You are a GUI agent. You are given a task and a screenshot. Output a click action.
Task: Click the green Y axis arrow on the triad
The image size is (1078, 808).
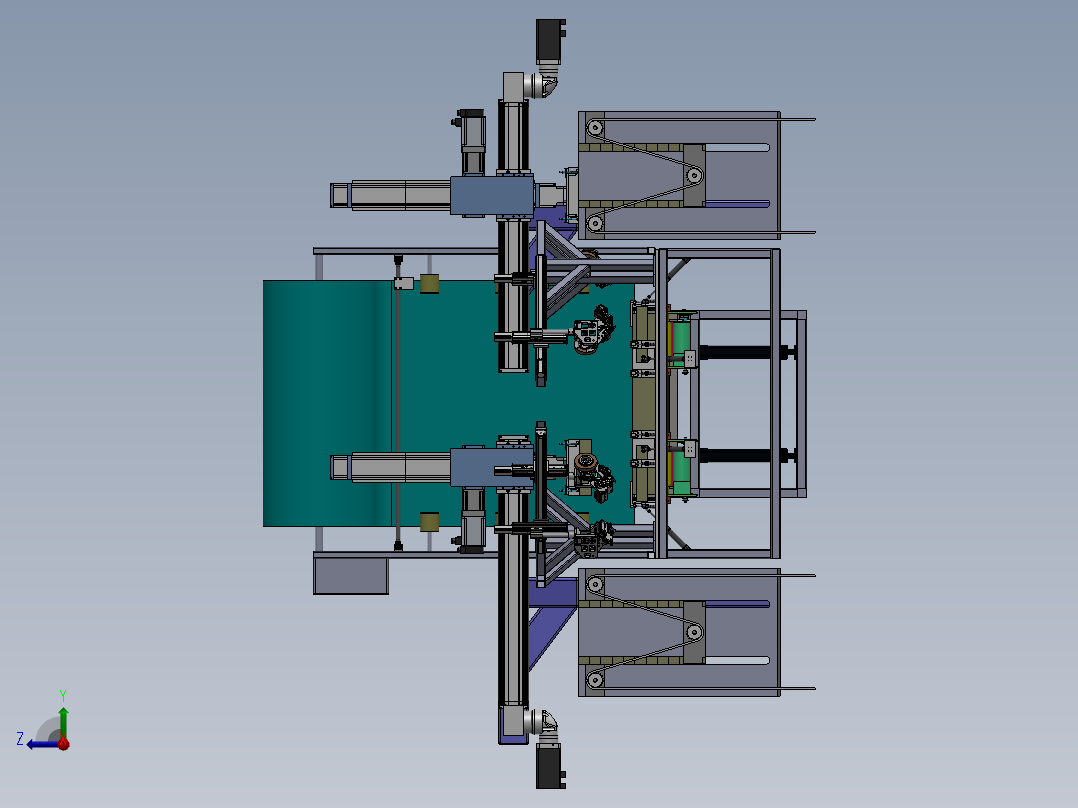tap(63, 723)
